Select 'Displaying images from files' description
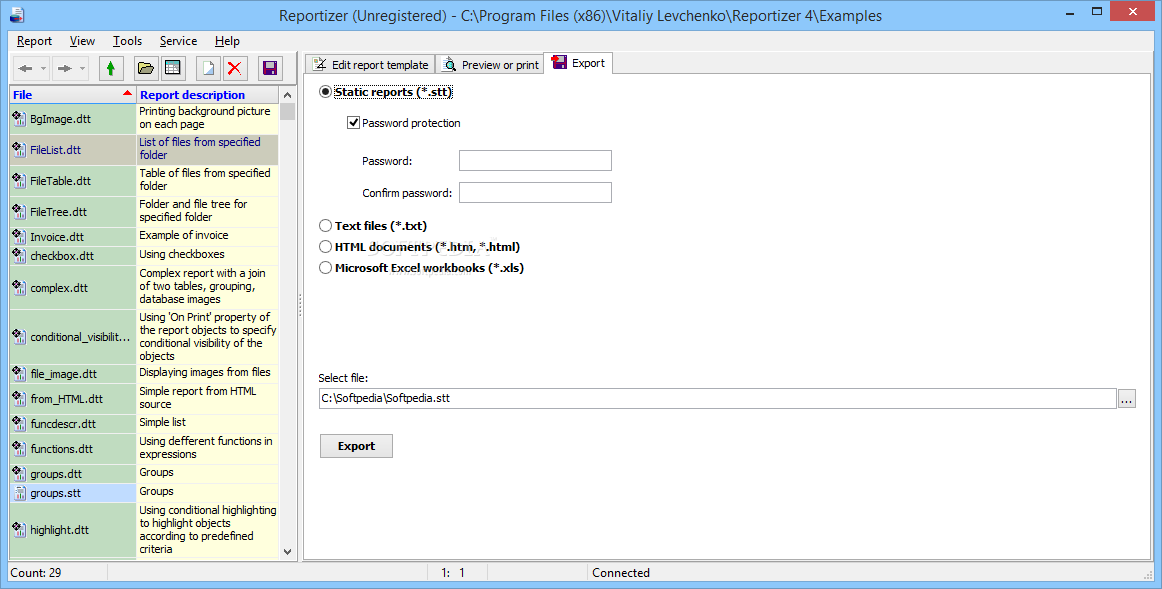This screenshot has height=589, width=1162. pos(208,373)
